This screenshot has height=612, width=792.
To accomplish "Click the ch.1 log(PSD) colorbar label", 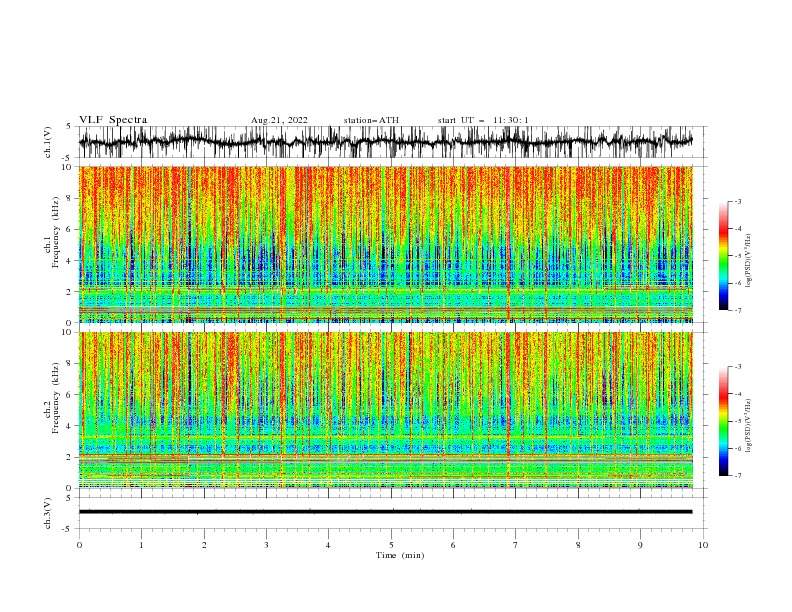I will pos(748,261).
